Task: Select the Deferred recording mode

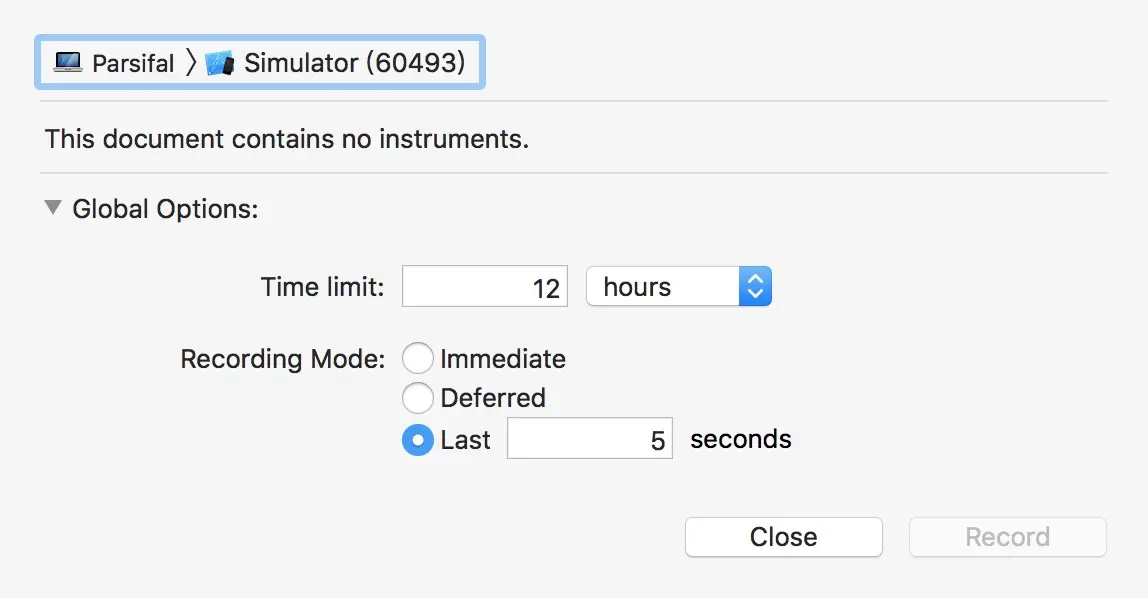Action: pos(418,398)
